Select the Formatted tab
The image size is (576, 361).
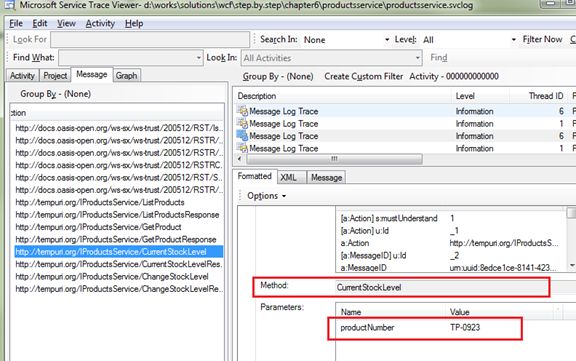coord(255,176)
